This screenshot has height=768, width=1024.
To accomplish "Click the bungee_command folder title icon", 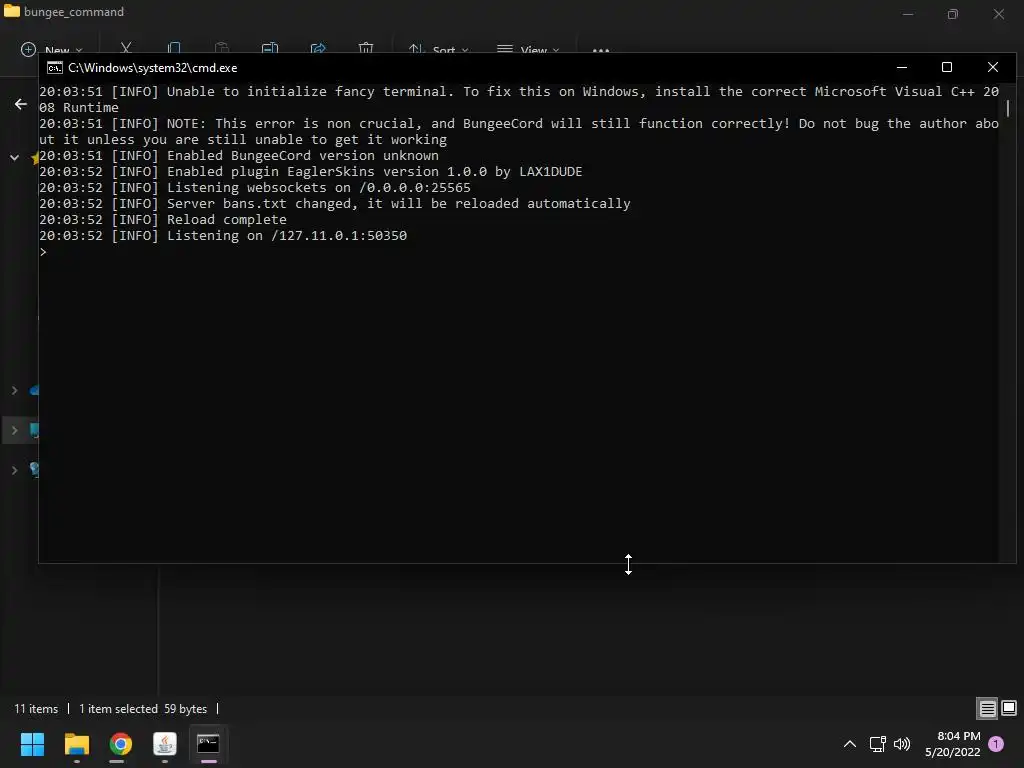I will 12,11.
